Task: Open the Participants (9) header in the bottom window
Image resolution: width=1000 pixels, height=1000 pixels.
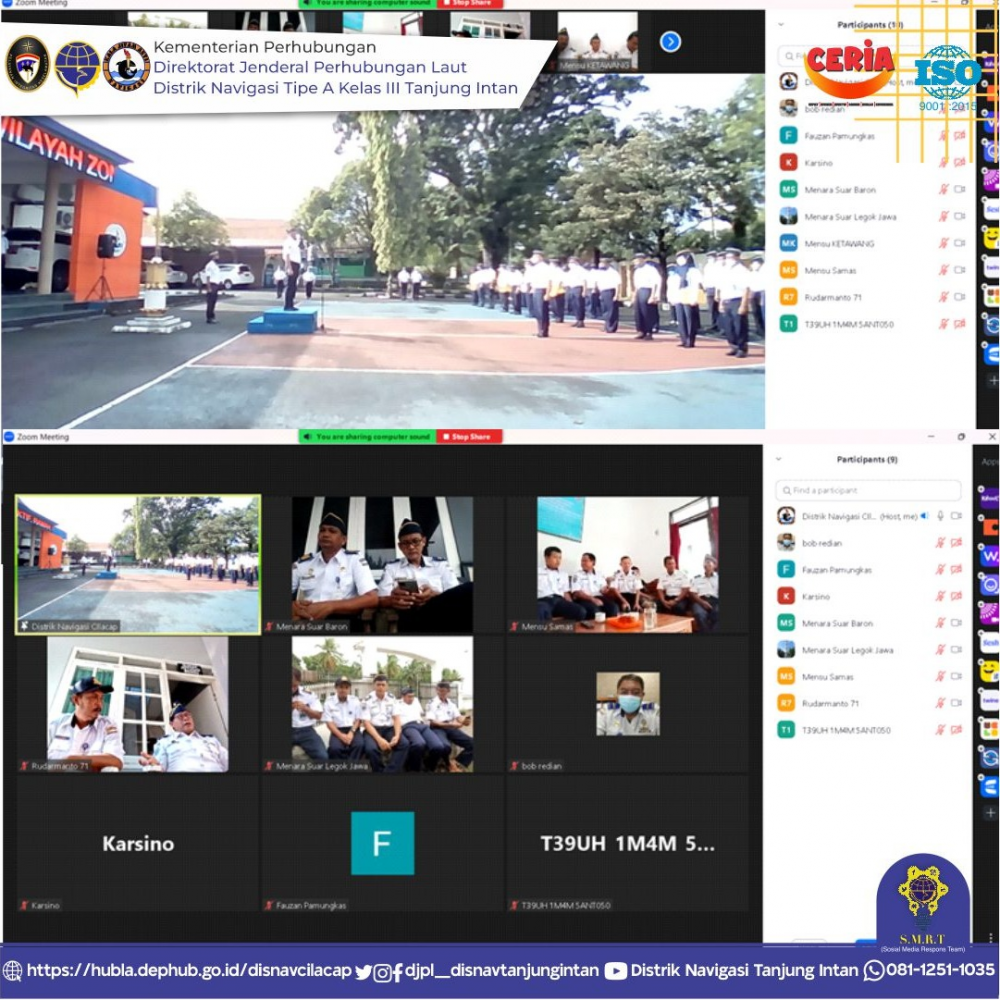Action: click(867, 459)
